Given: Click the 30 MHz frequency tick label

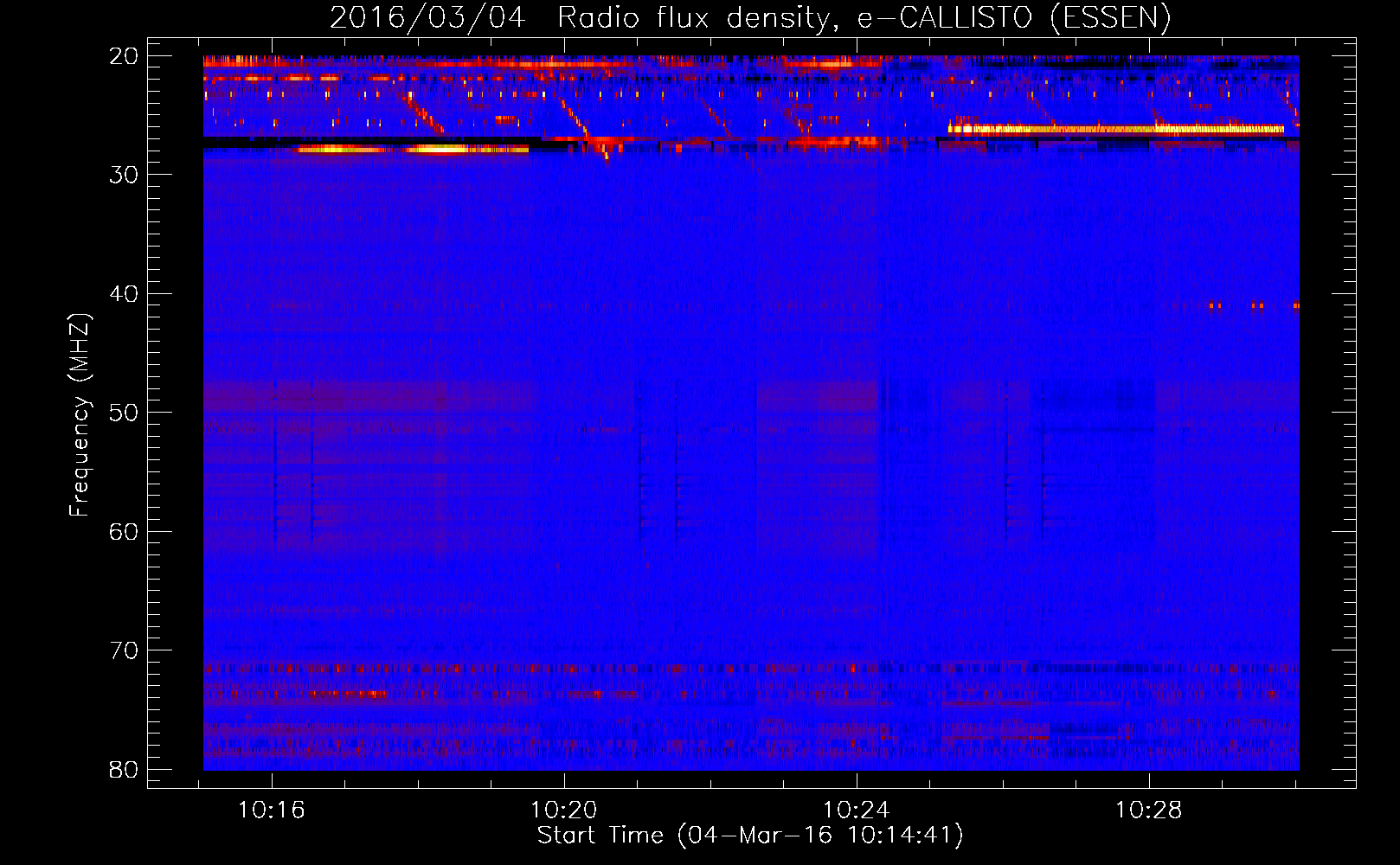Looking at the screenshot, I should coord(124,175).
